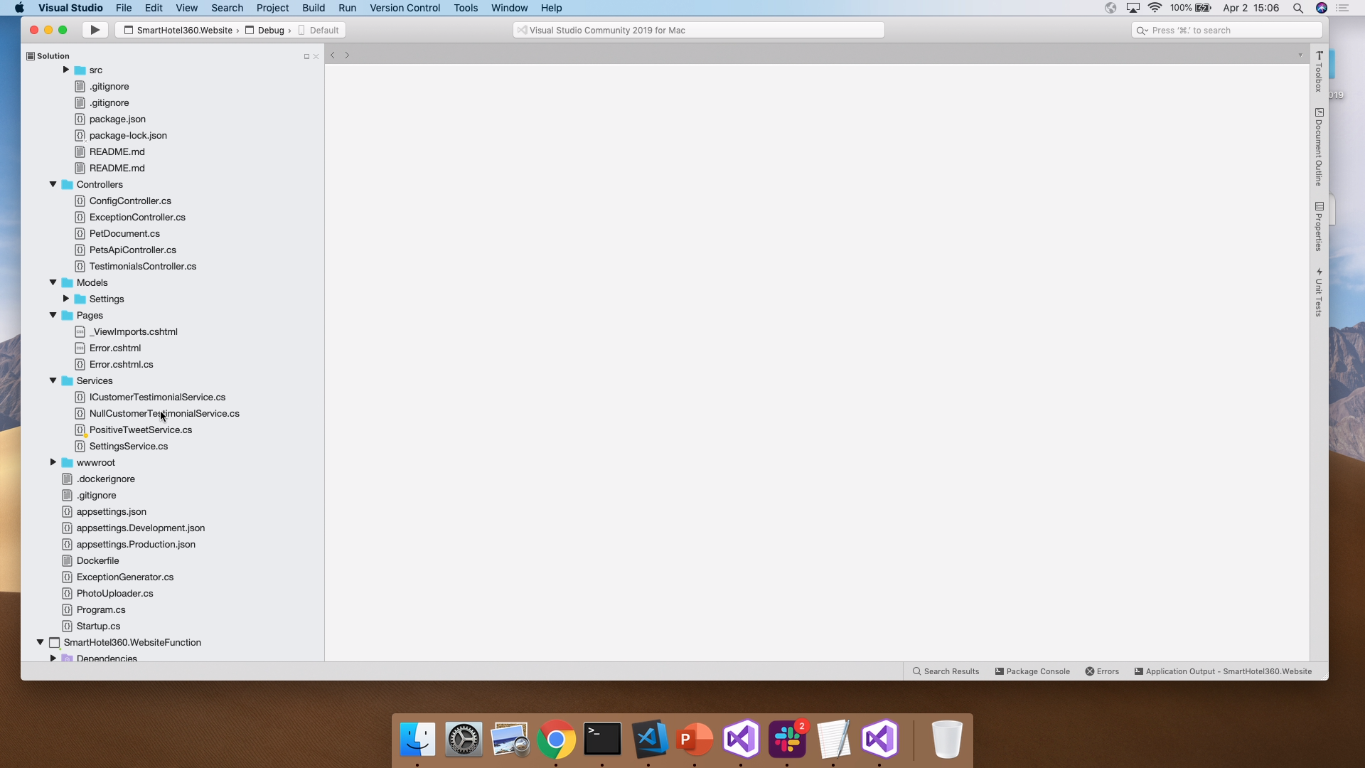Select PositiveTweetService.cs file
This screenshot has width=1365, height=768.
tap(140, 430)
